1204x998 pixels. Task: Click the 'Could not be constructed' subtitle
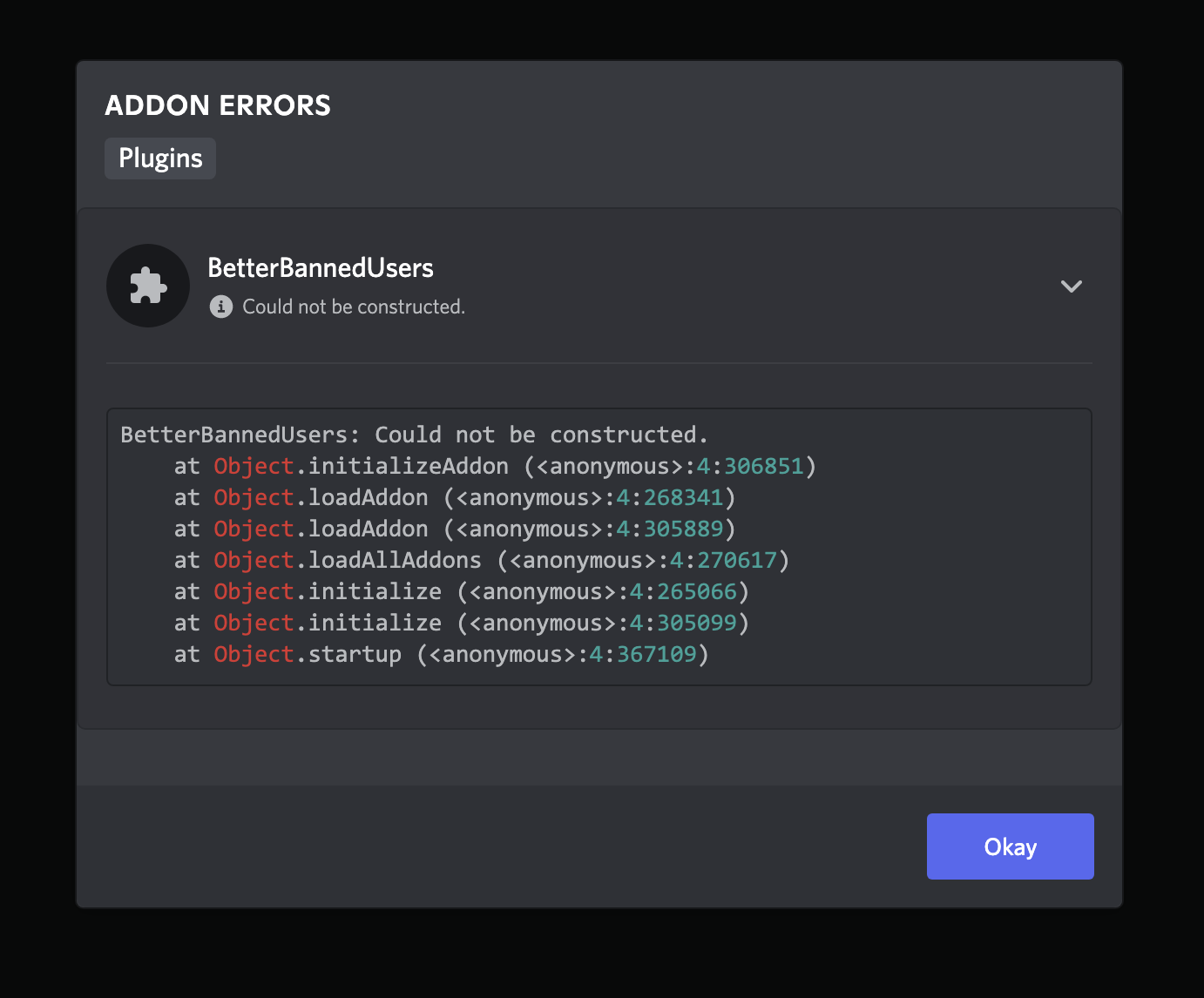point(353,306)
